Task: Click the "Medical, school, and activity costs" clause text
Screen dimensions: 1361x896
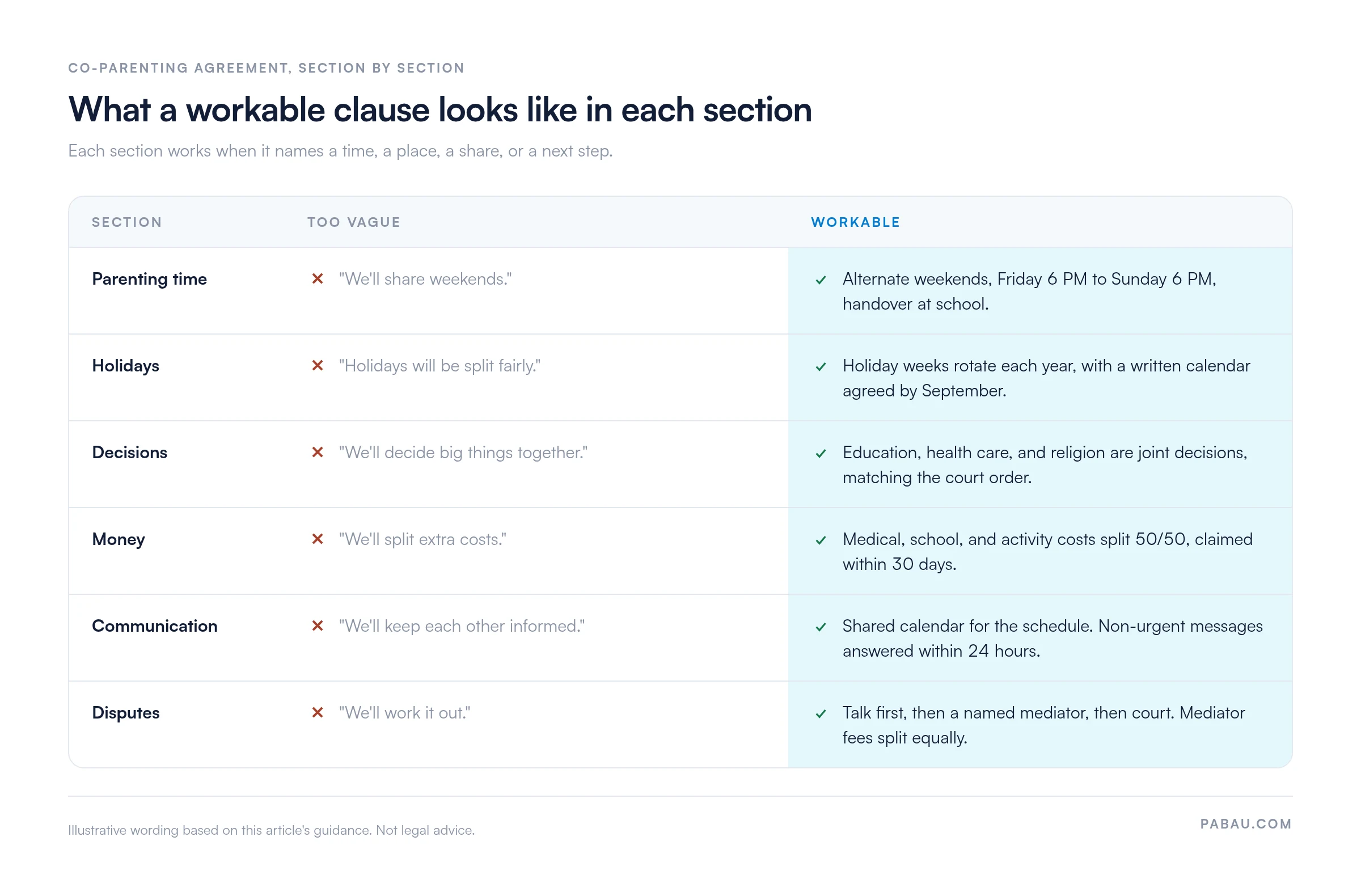Action: (1047, 552)
